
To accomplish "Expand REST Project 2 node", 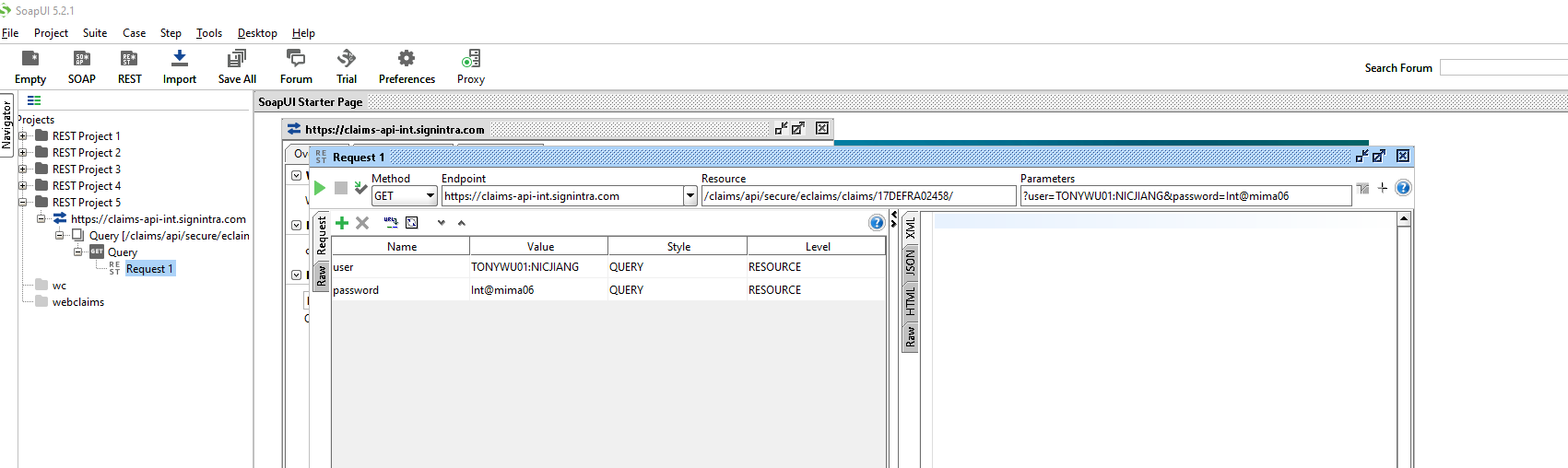I will point(23,153).
